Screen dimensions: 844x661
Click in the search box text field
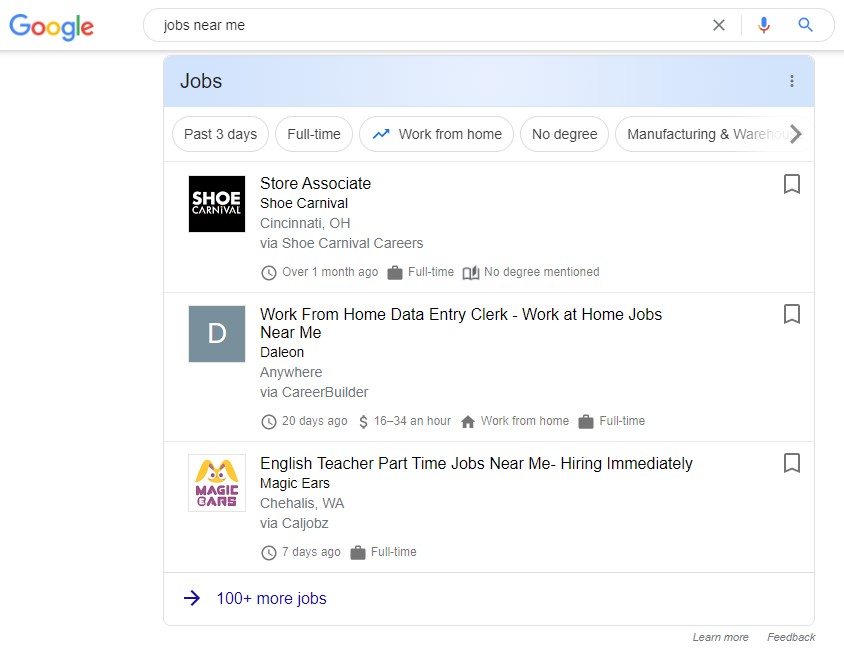[431, 25]
